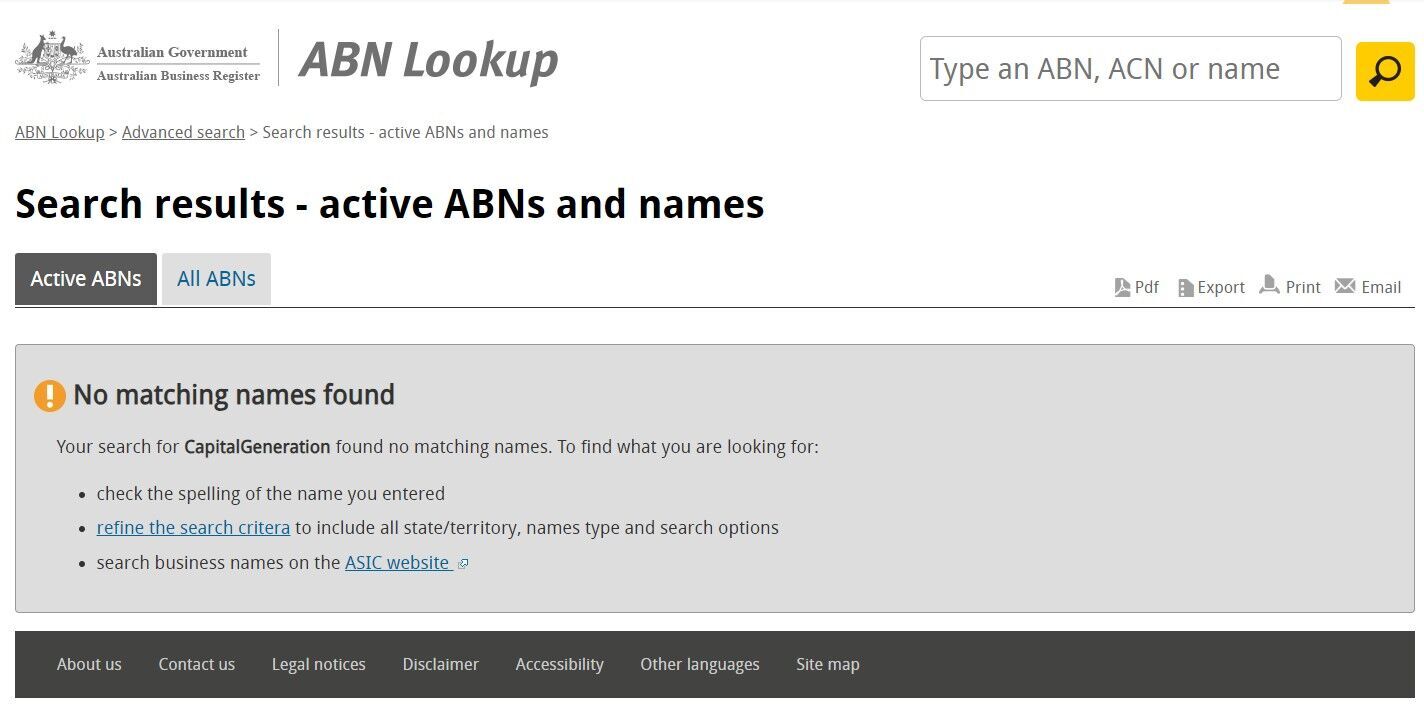This screenshot has width=1424, height=712.
Task: Click the No matching names found heading
Action: tap(234, 395)
